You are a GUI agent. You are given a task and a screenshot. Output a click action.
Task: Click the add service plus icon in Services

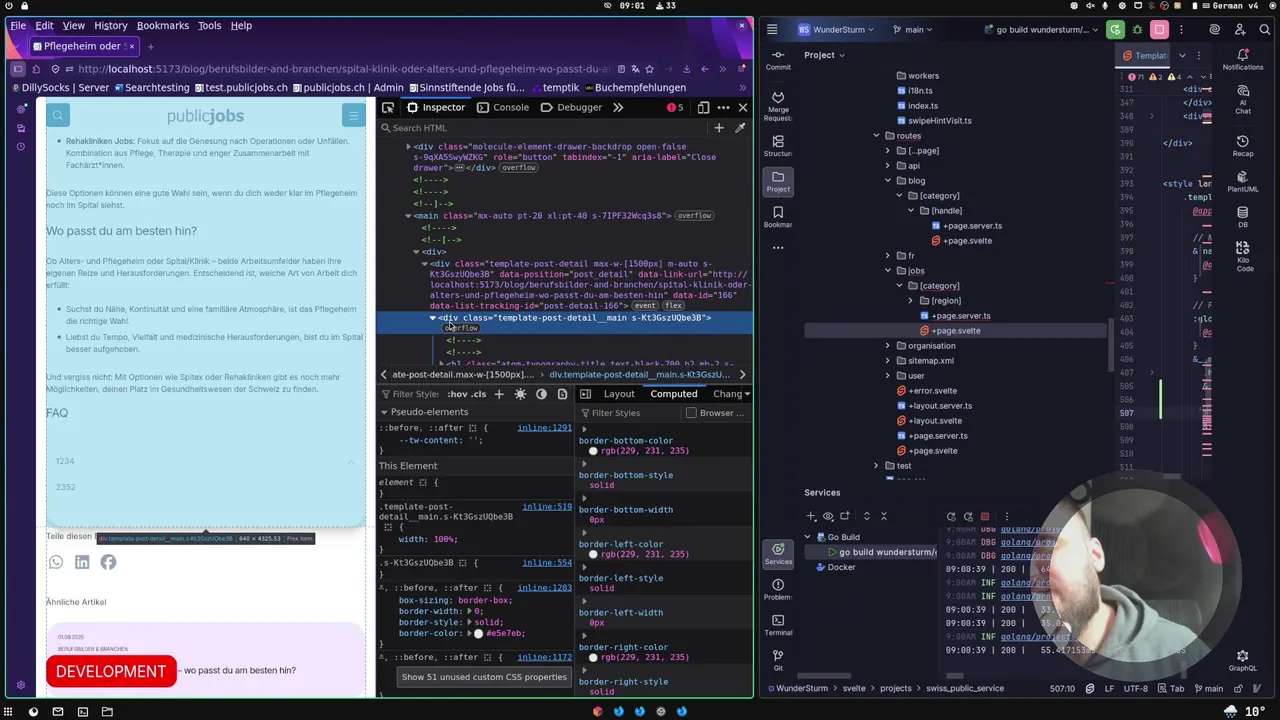click(811, 516)
